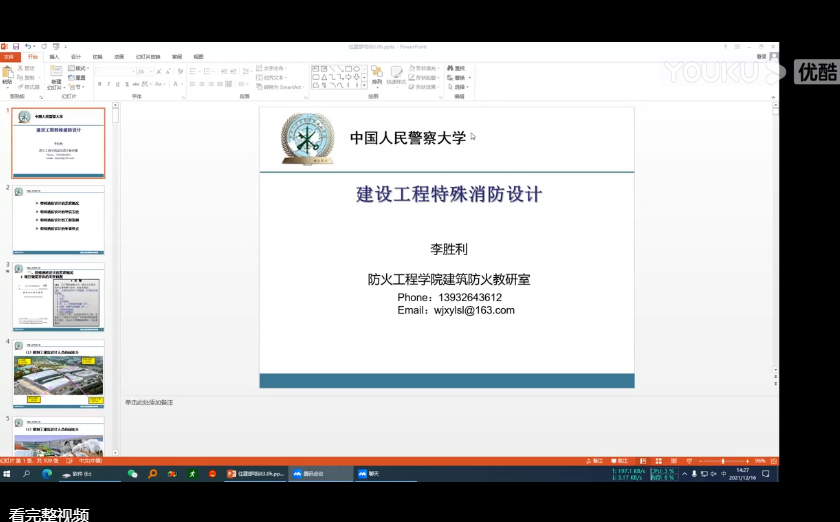
Task: Click Shape Effects (形状效果) button
Action: tap(423, 87)
